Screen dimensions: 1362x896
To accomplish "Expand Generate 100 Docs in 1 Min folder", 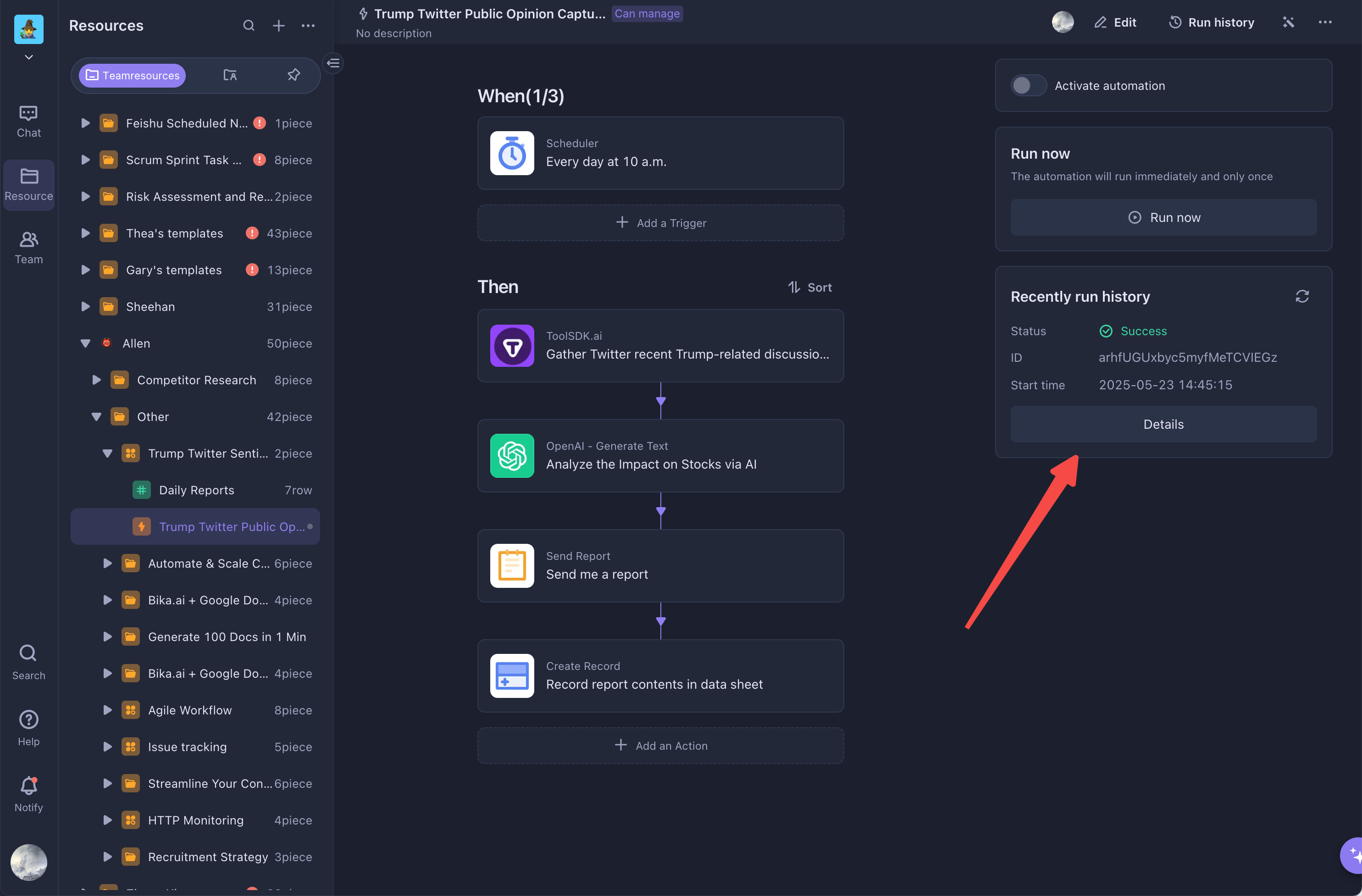I will (x=108, y=636).
